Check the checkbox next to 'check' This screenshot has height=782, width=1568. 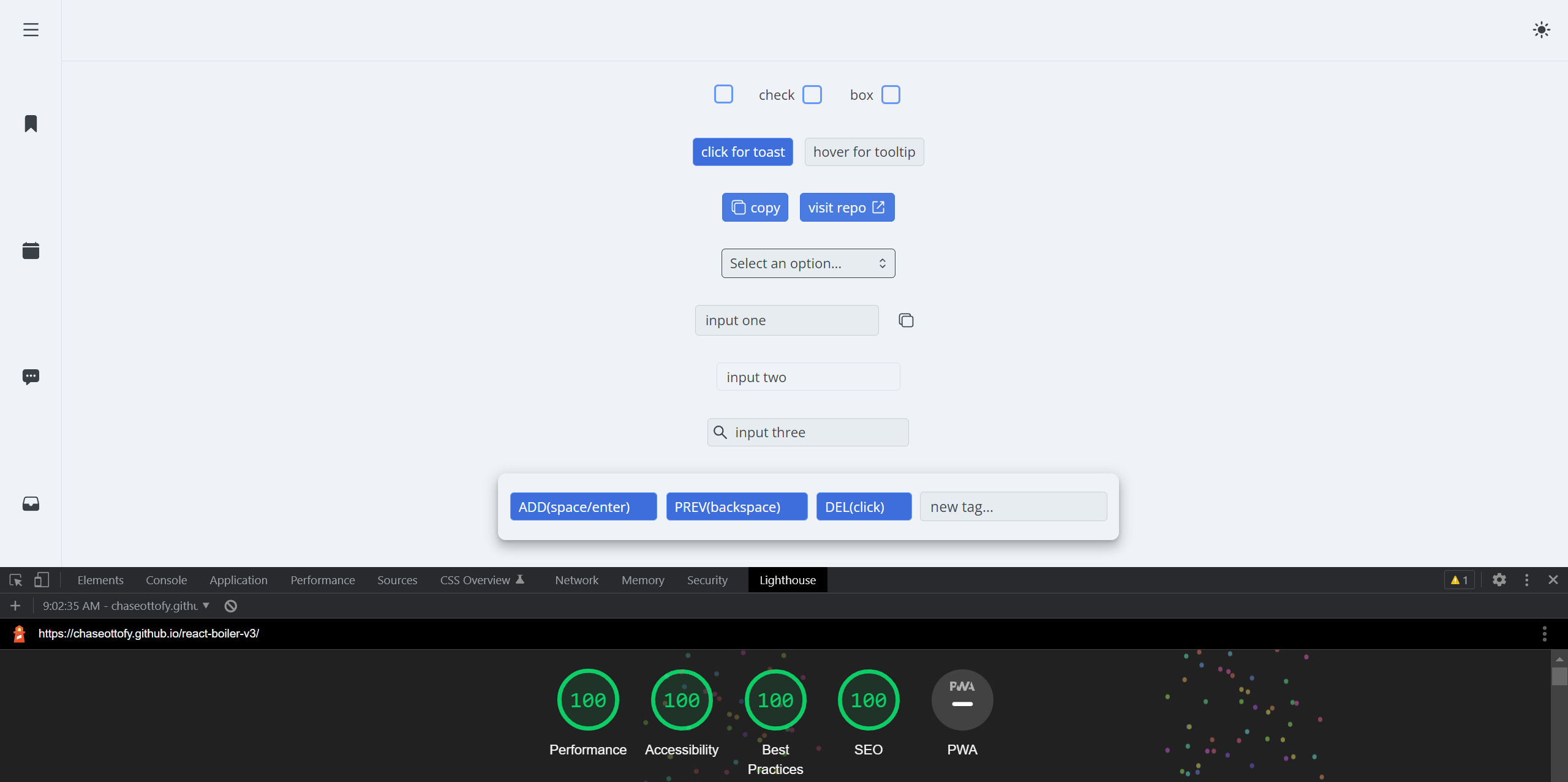pyautogui.click(x=812, y=95)
